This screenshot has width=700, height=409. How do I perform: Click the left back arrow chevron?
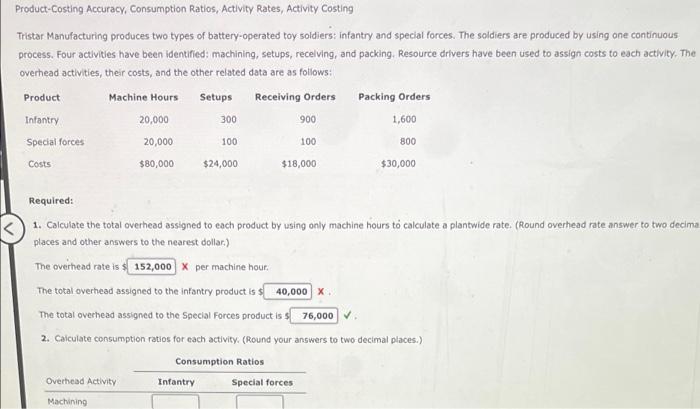click(x=9, y=229)
